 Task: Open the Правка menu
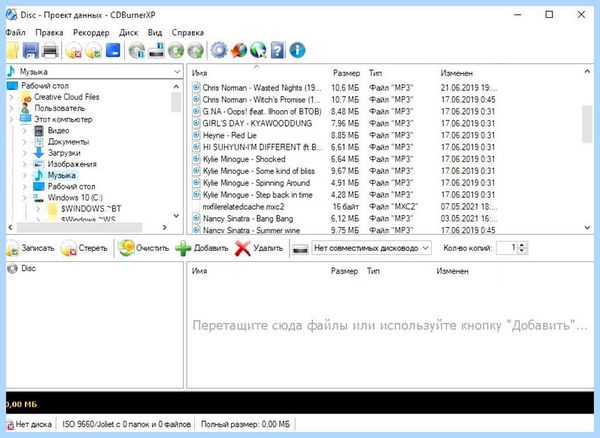[x=49, y=33]
